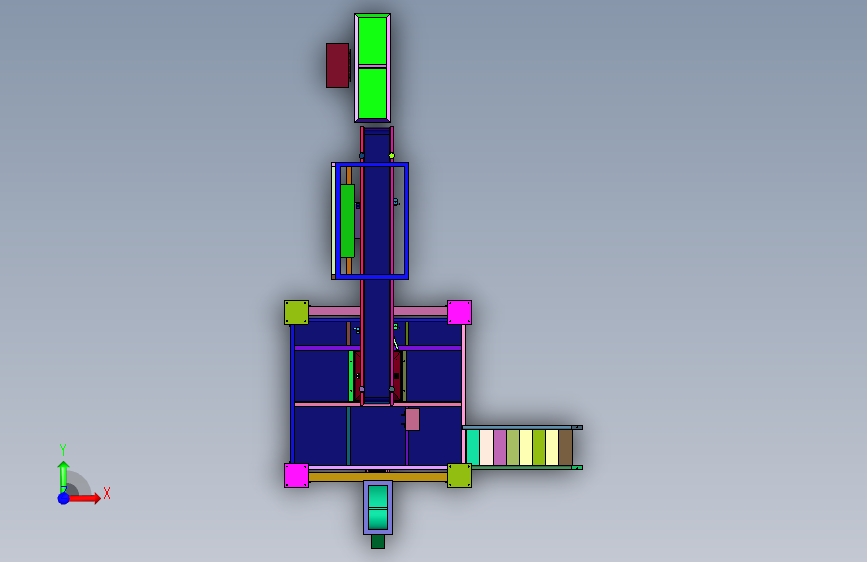Select the long navy conveyor belt in the center
The height and width of the screenshot is (562, 867).
[377, 266]
